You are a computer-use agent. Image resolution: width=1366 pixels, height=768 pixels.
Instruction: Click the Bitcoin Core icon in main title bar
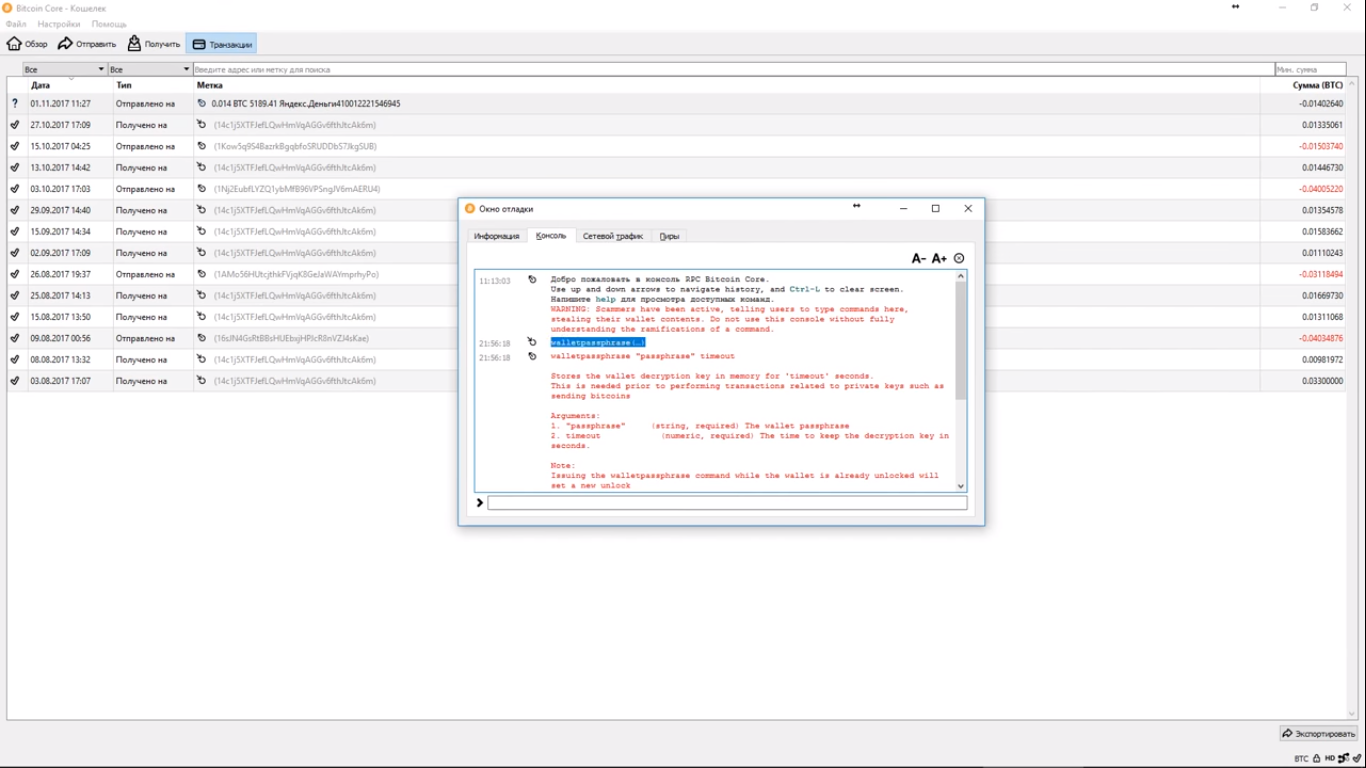click(x=8, y=8)
